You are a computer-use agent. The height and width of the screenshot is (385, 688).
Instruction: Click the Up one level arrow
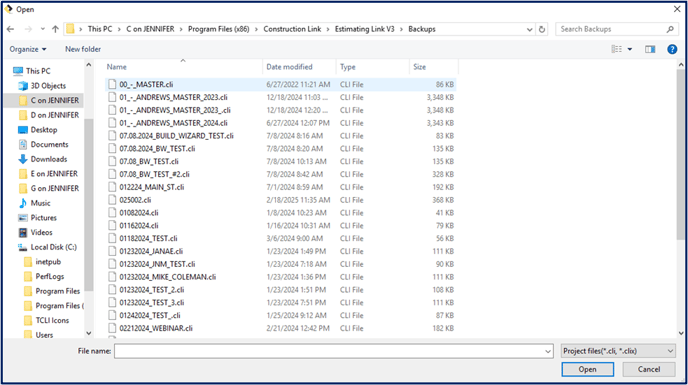[55, 29]
